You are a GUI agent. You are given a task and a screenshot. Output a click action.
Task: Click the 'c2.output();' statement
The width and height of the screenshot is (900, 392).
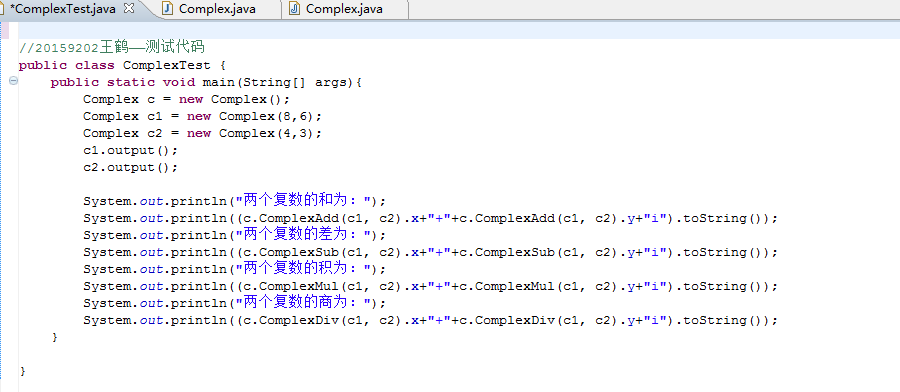click(130, 168)
